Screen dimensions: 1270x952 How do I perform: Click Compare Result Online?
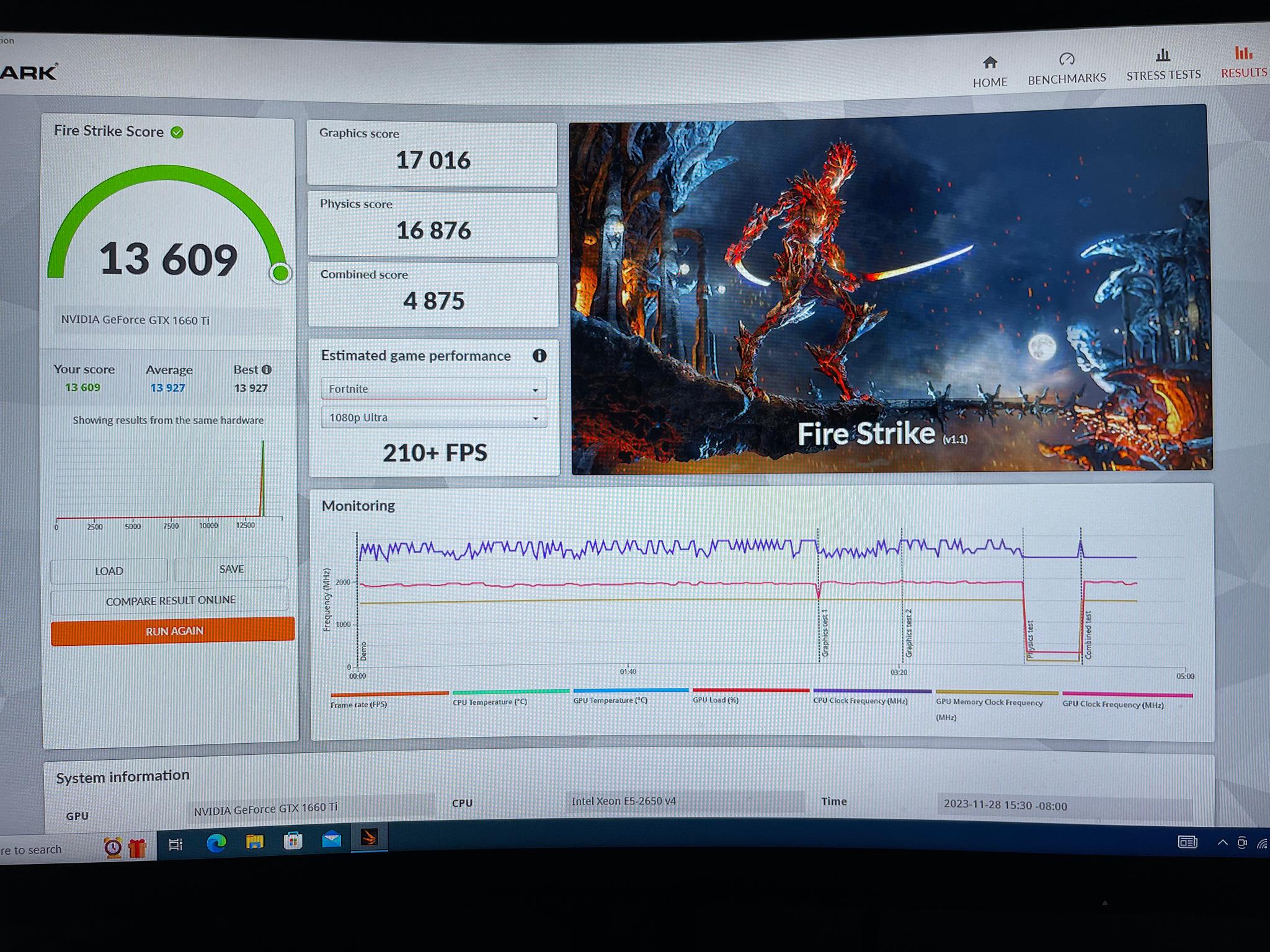click(170, 600)
